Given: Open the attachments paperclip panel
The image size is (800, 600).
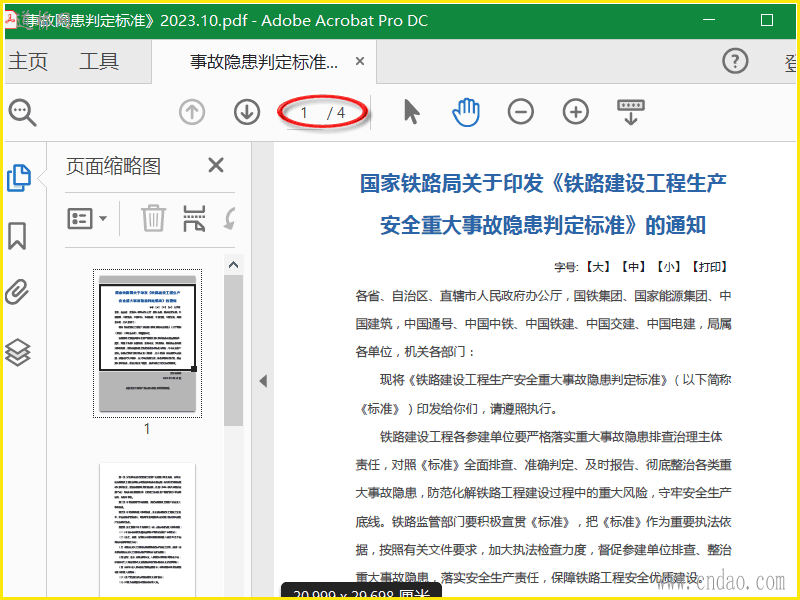Looking at the screenshot, I should [17, 292].
